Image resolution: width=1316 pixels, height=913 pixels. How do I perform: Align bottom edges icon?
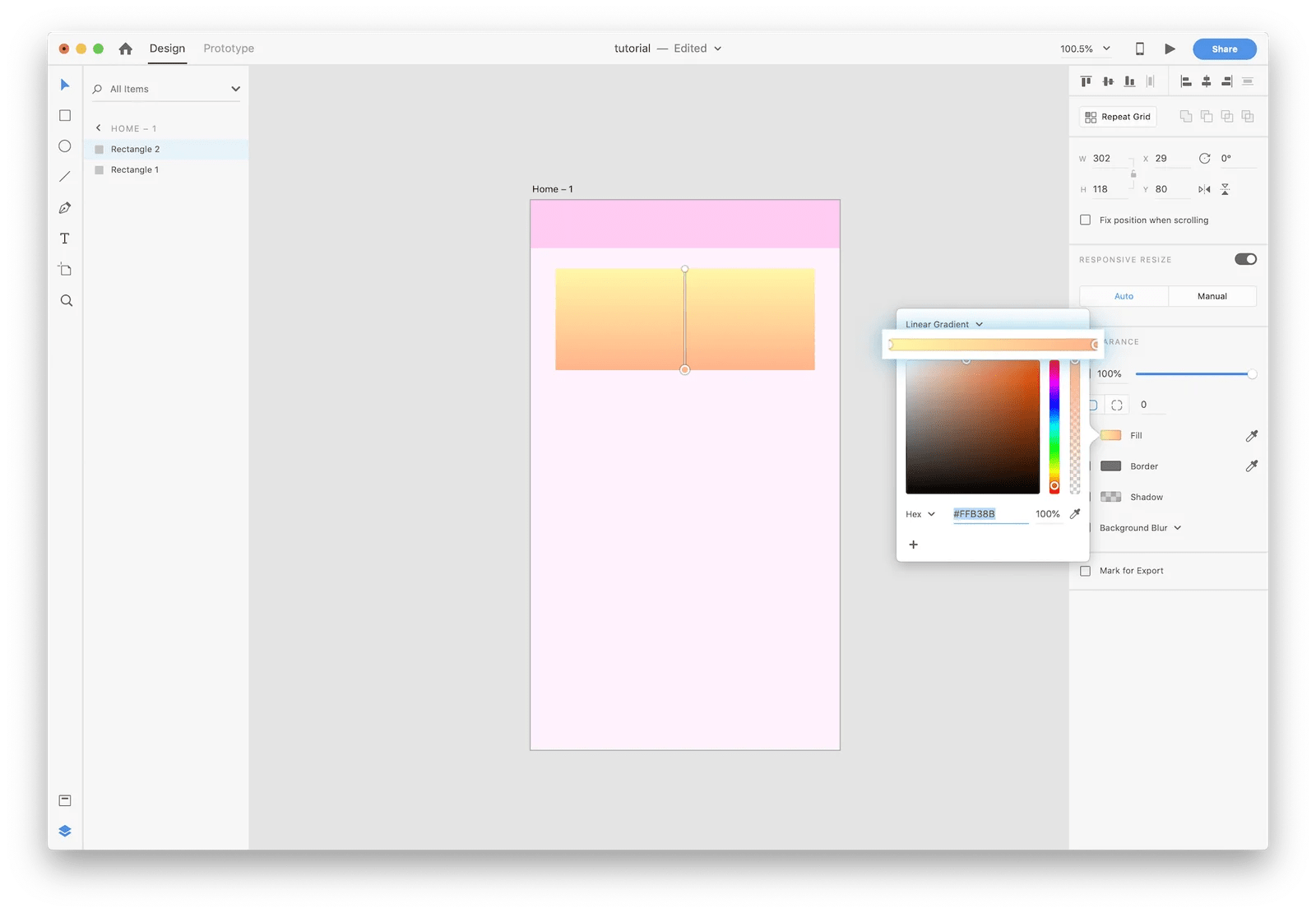click(1129, 81)
